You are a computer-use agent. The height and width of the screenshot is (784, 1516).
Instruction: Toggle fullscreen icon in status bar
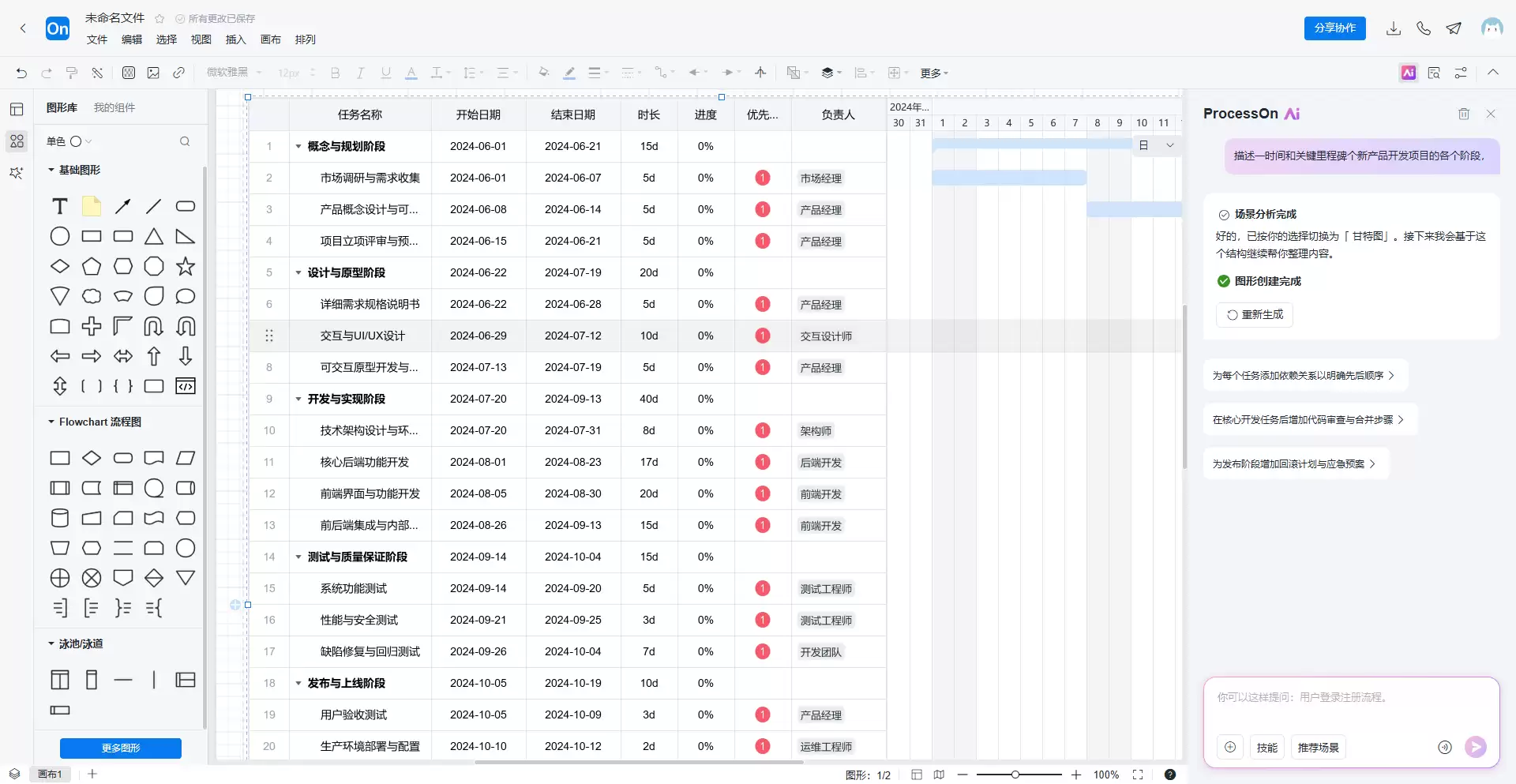1138,775
